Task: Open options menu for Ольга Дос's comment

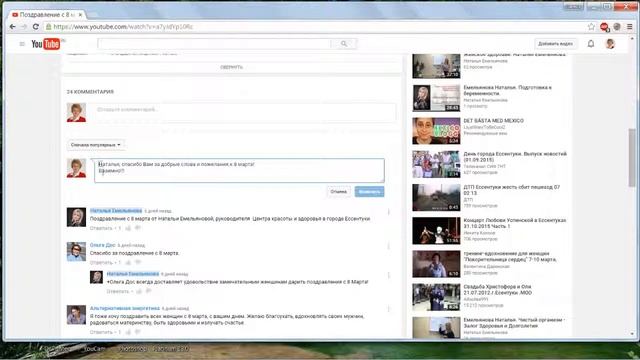Action: [389, 246]
